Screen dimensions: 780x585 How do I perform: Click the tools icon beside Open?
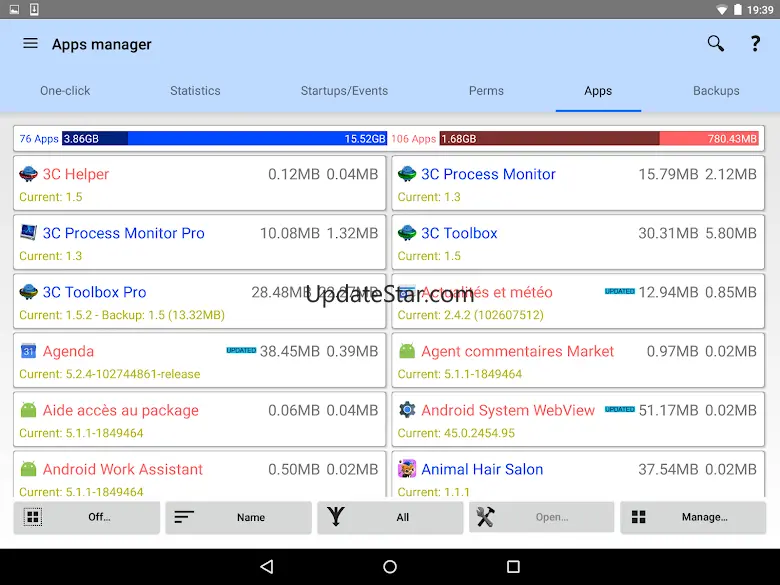[x=486, y=517]
